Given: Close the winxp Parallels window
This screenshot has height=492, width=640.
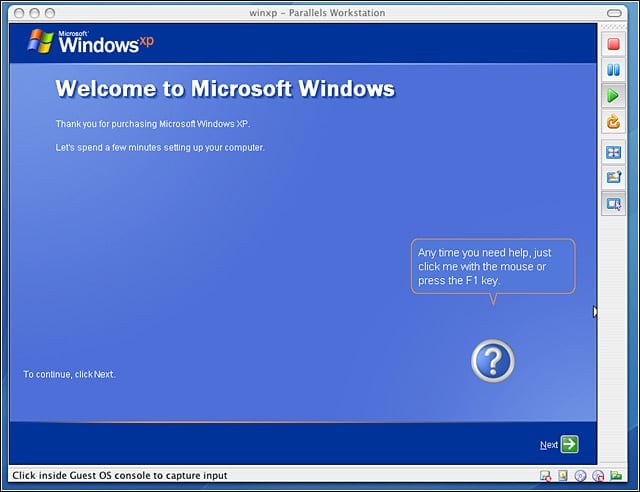Looking at the screenshot, I should pyautogui.click(x=19, y=13).
